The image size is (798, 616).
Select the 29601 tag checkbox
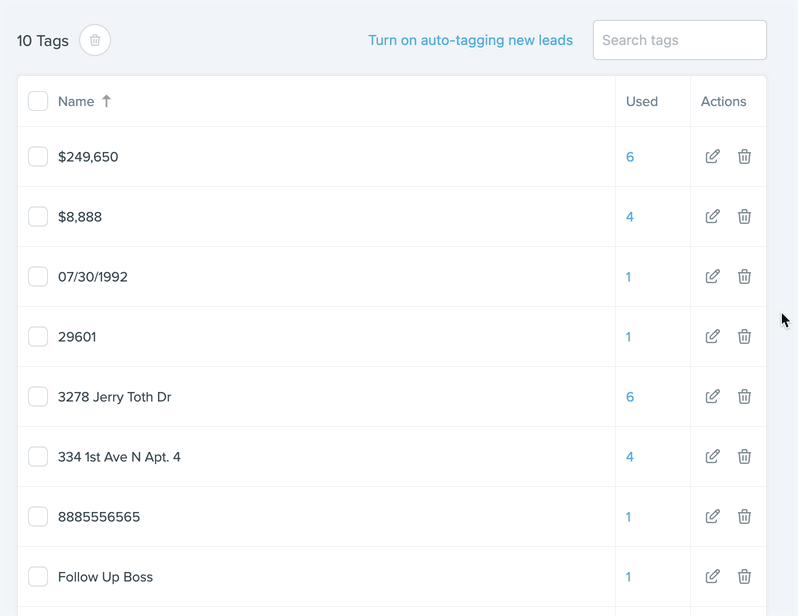pos(38,337)
